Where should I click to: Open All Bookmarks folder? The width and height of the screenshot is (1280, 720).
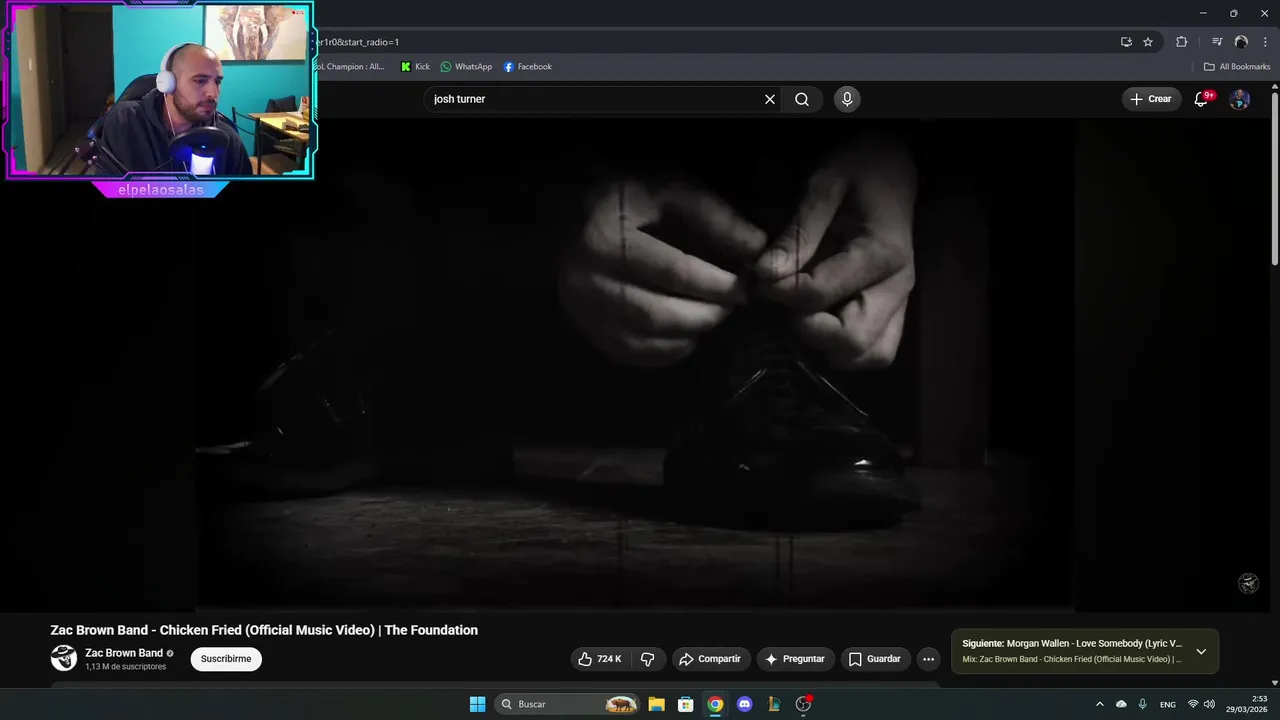click(1237, 67)
